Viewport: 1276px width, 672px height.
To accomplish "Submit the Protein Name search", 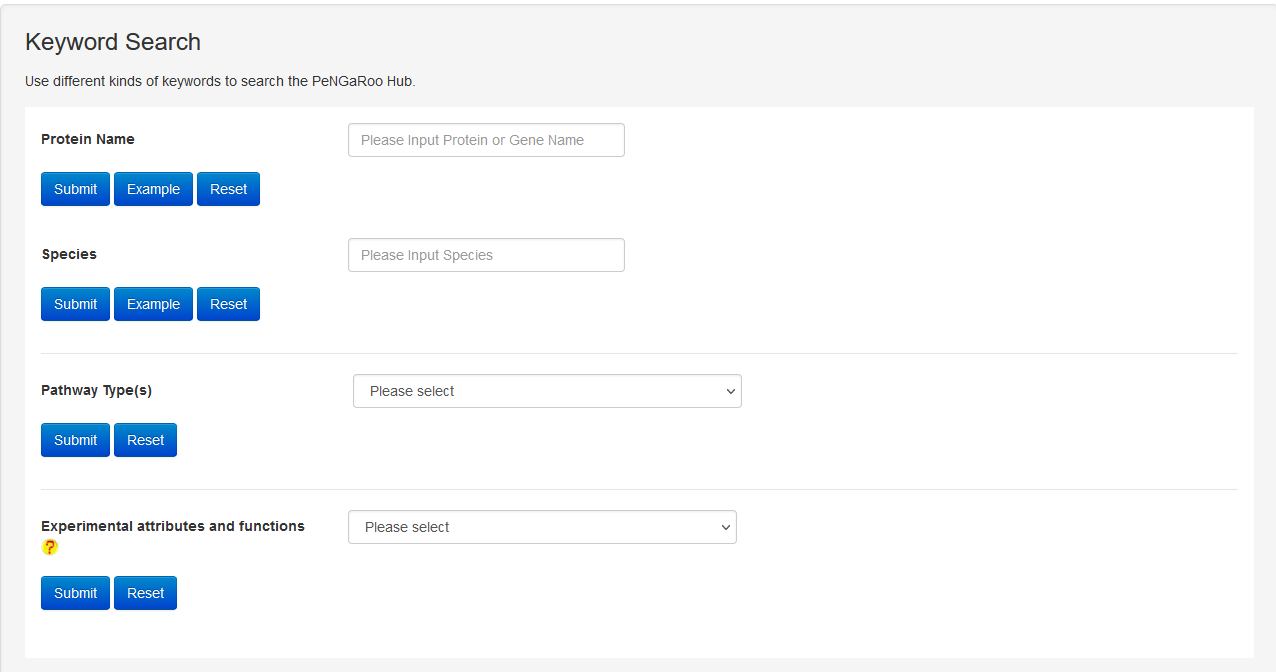I will (75, 189).
